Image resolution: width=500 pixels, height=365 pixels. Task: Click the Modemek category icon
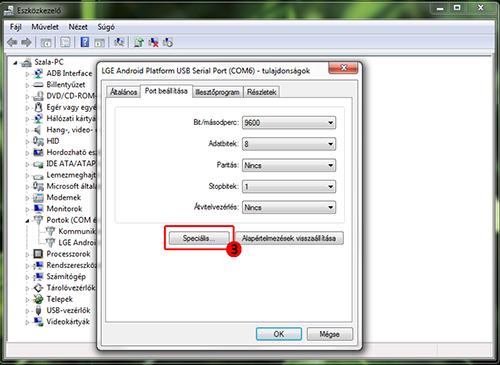[38, 198]
